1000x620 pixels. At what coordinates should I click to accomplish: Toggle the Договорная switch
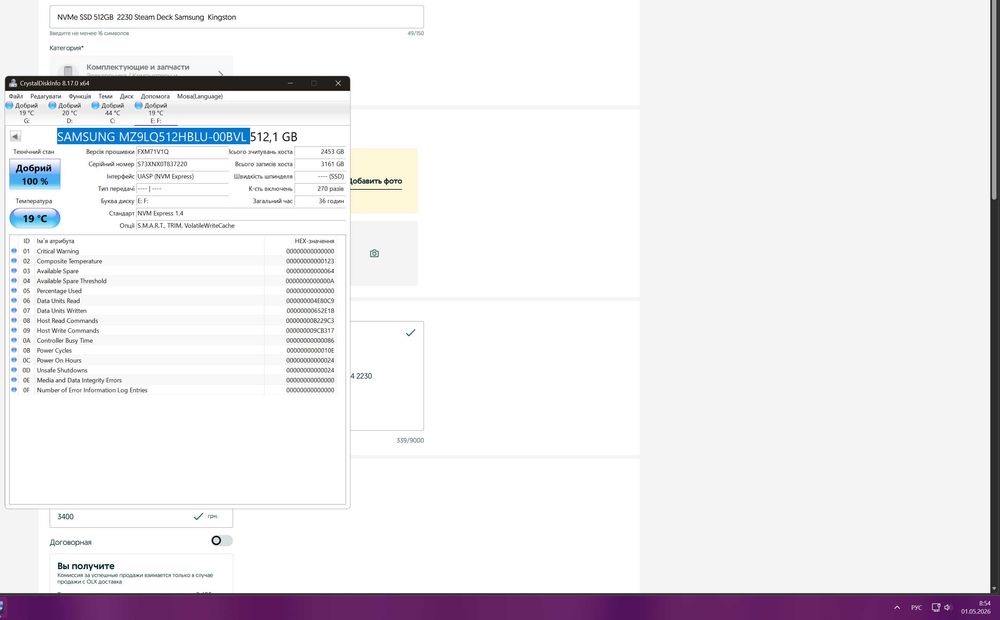pos(221,541)
